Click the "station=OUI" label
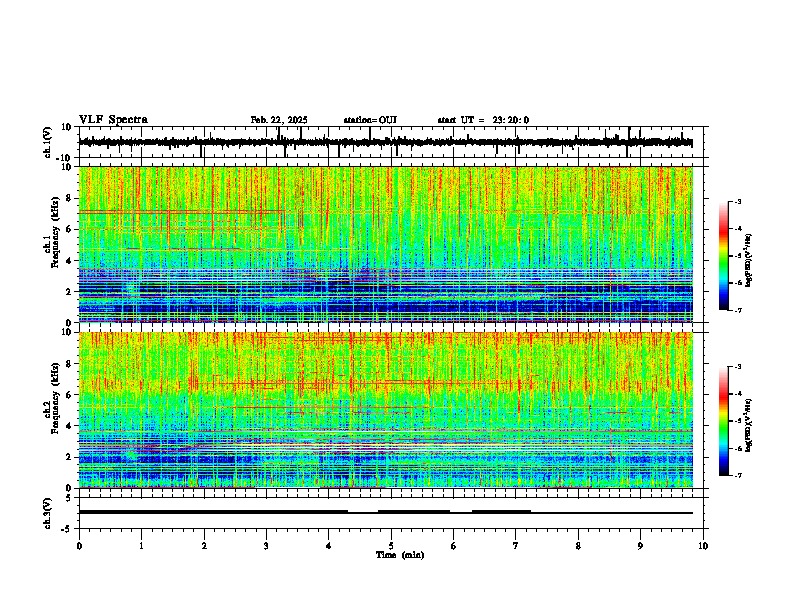This screenshot has height=612, width=792. (x=370, y=120)
